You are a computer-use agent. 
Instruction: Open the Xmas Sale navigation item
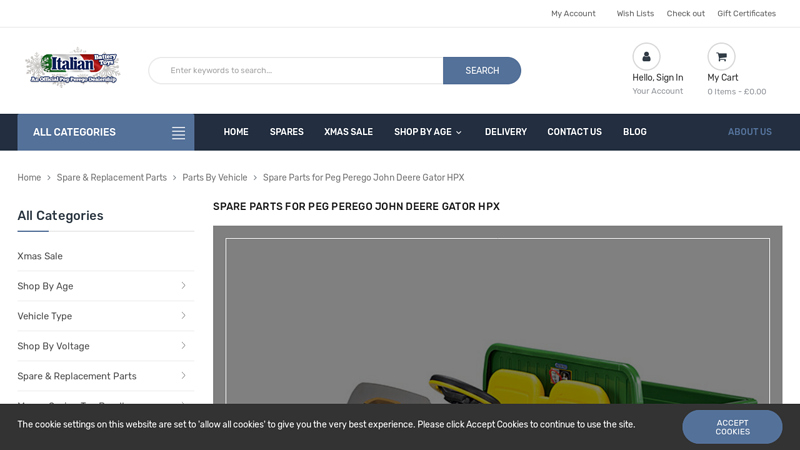click(348, 132)
